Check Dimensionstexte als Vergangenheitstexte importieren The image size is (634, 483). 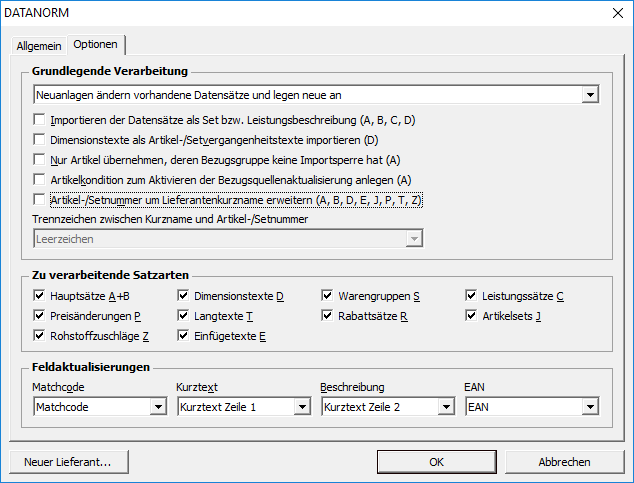coord(39,140)
